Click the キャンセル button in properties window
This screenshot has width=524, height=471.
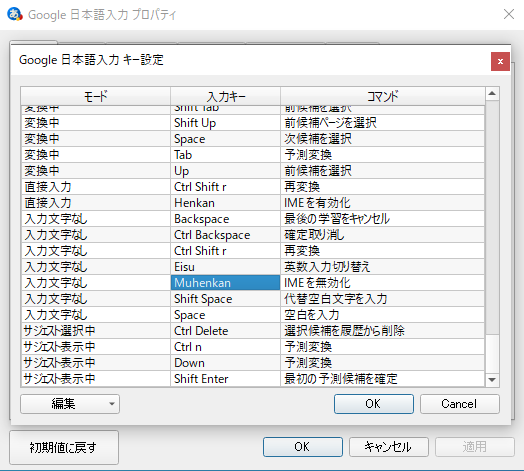coord(389,447)
